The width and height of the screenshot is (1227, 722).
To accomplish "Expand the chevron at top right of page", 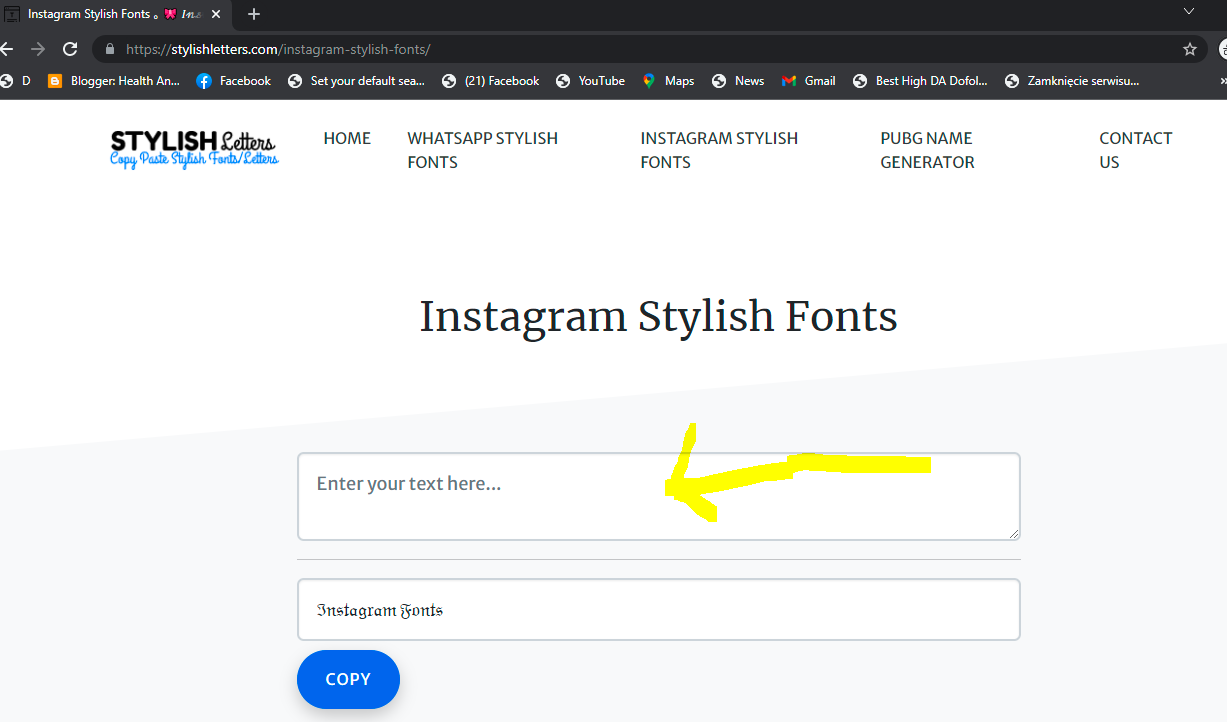I will click(x=1188, y=10).
